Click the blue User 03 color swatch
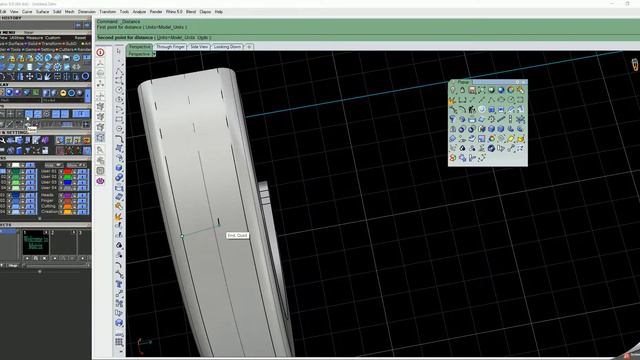640x360 pixels. click(x=68, y=182)
